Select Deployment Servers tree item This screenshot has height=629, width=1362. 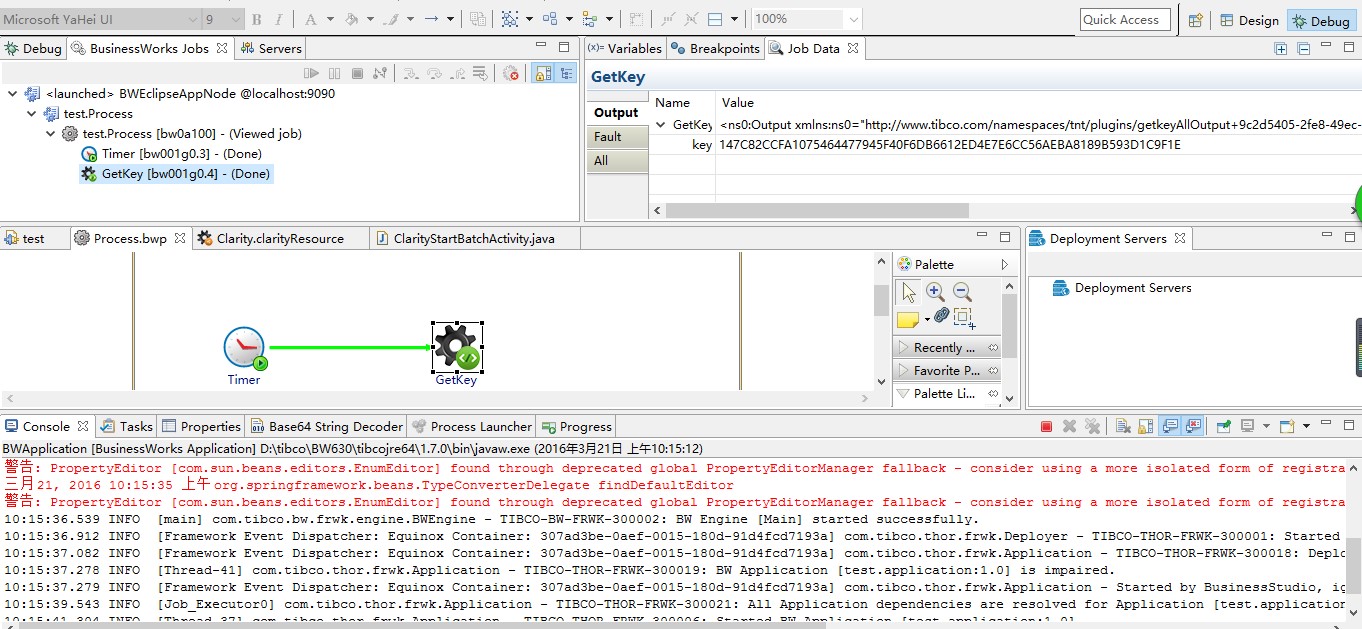pos(1122,288)
